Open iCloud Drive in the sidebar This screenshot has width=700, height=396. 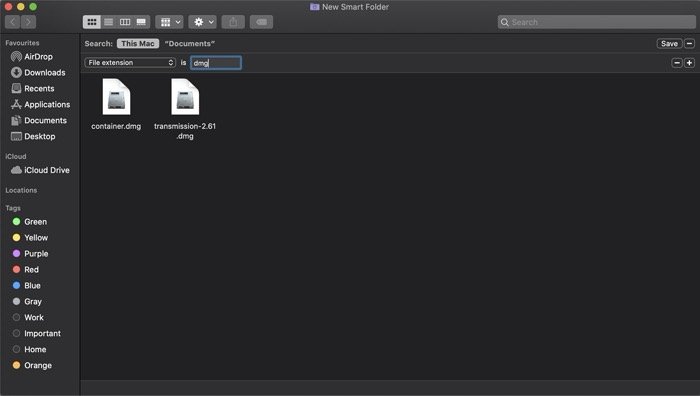coord(40,170)
